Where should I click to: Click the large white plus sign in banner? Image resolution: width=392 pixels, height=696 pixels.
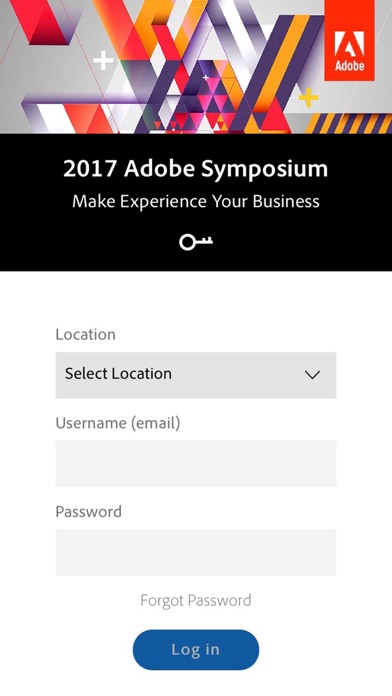pos(103,60)
